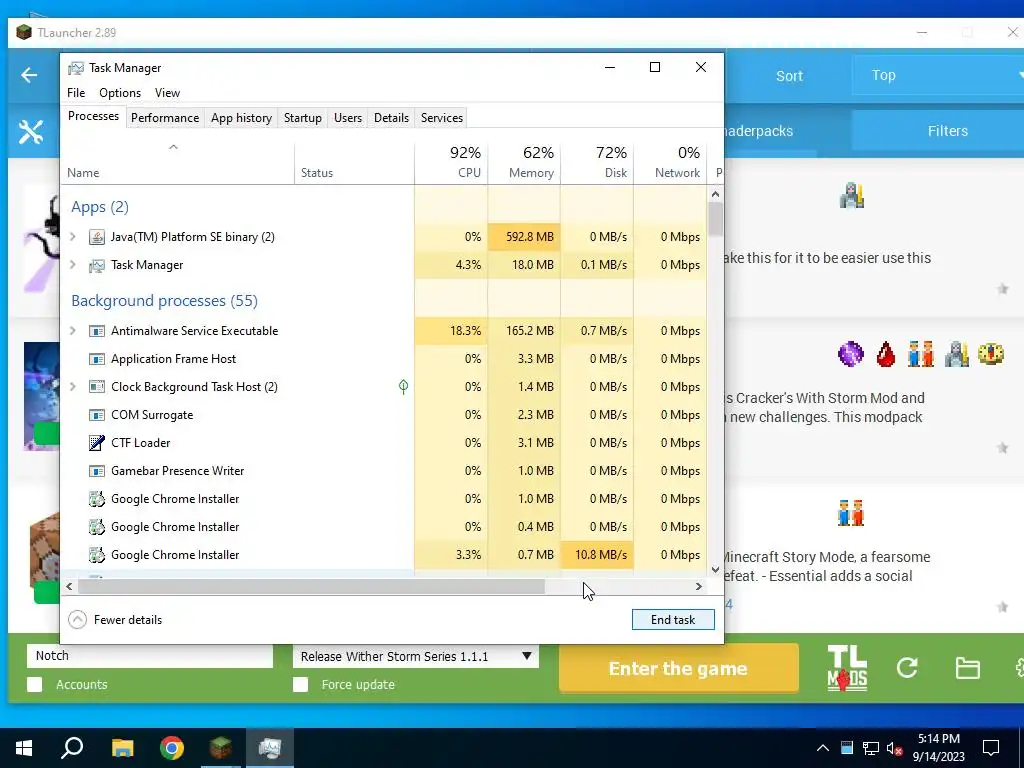1024x768 pixels.
Task: Click the green leaf suspended status icon
Action: coord(404,387)
